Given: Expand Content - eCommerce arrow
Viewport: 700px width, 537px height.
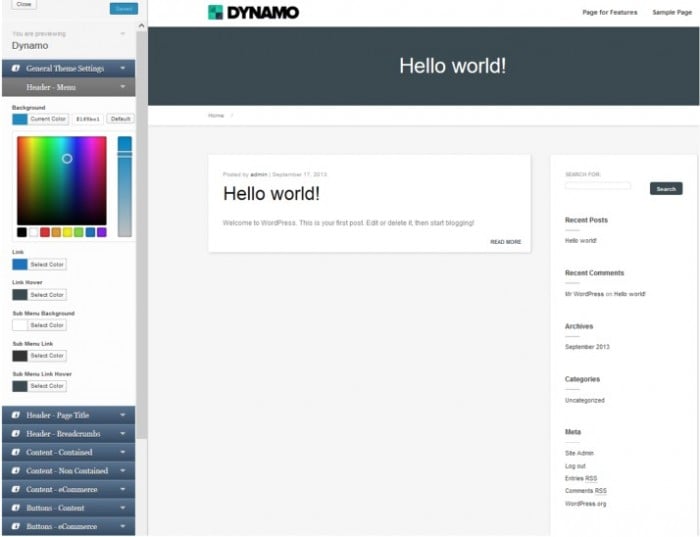Looking at the screenshot, I should [123, 489].
